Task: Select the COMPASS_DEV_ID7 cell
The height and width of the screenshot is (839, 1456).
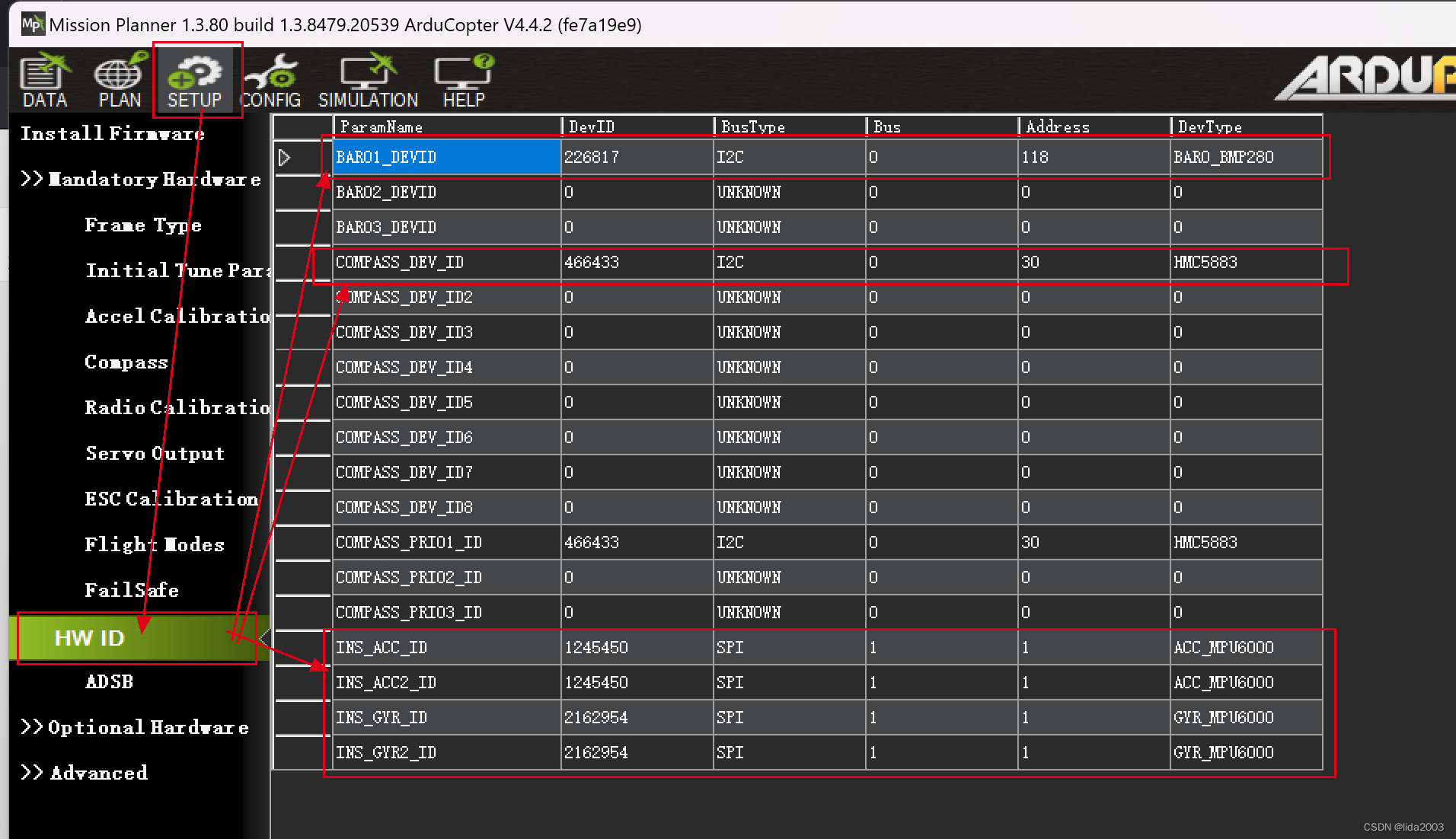Action: [x=447, y=473]
